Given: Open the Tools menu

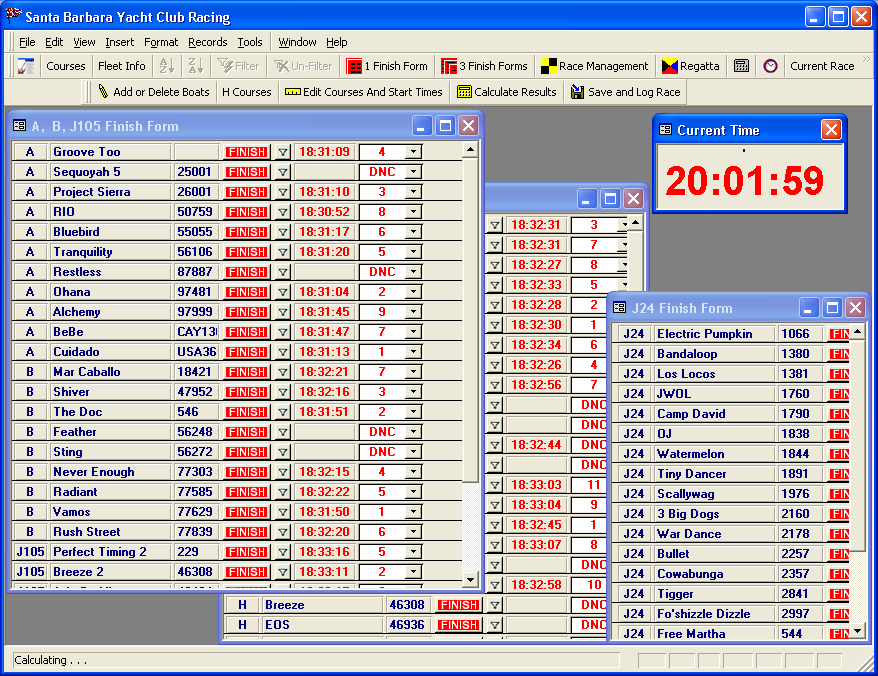Looking at the screenshot, I should [x=250, y=42].
